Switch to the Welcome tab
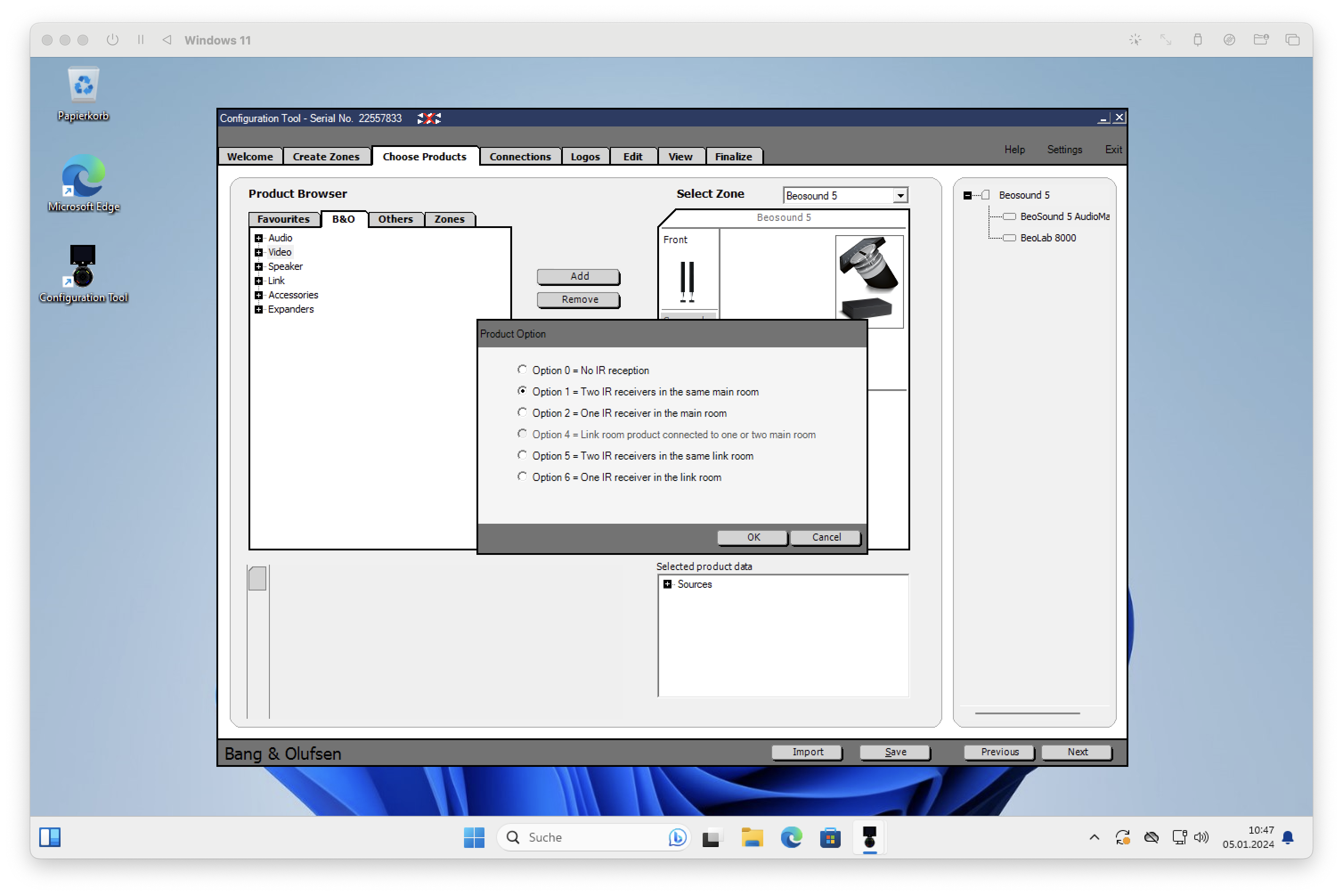This screenshot has width=1343, height=896. pyautogui.click(x=250, y=157)
